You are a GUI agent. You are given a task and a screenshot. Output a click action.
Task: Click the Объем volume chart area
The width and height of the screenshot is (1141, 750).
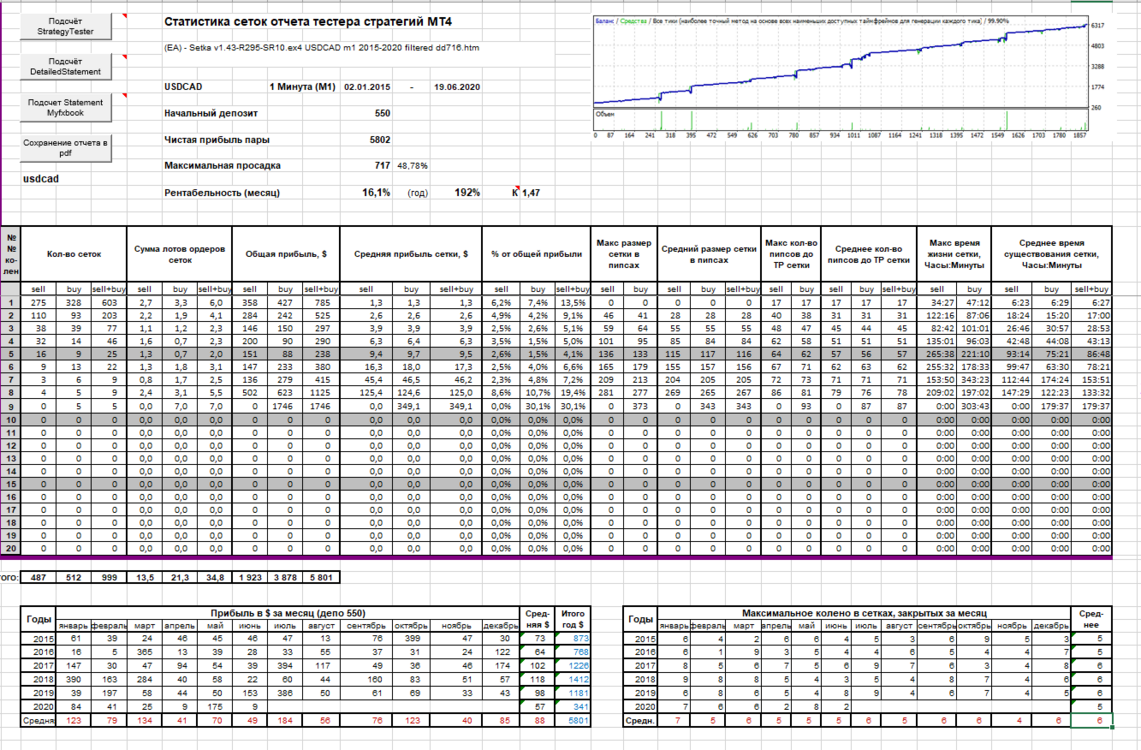841,120
